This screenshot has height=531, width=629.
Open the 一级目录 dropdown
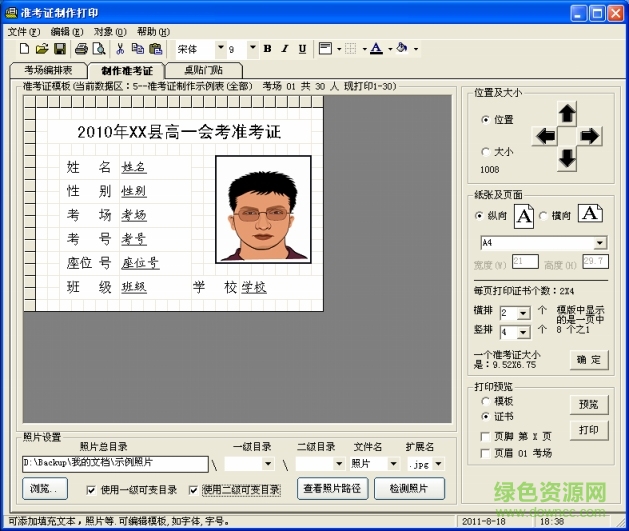pos(268,464)
